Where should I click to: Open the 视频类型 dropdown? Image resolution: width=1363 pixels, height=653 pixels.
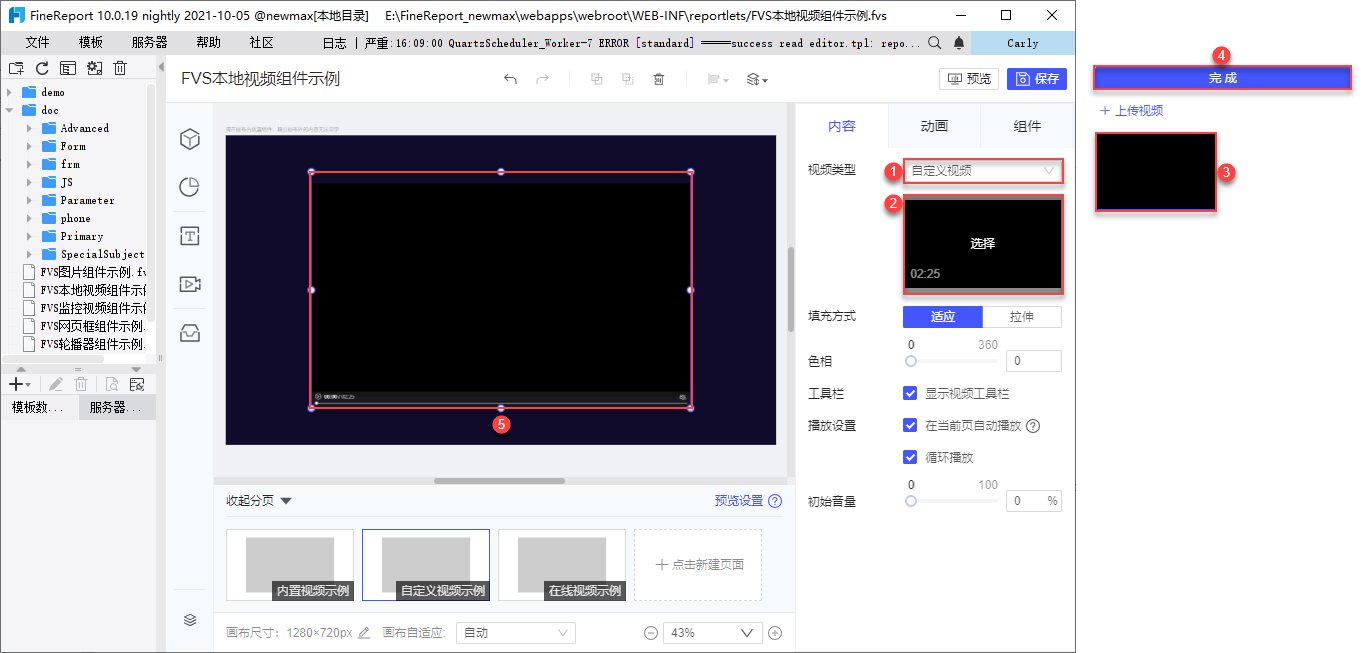982,171
